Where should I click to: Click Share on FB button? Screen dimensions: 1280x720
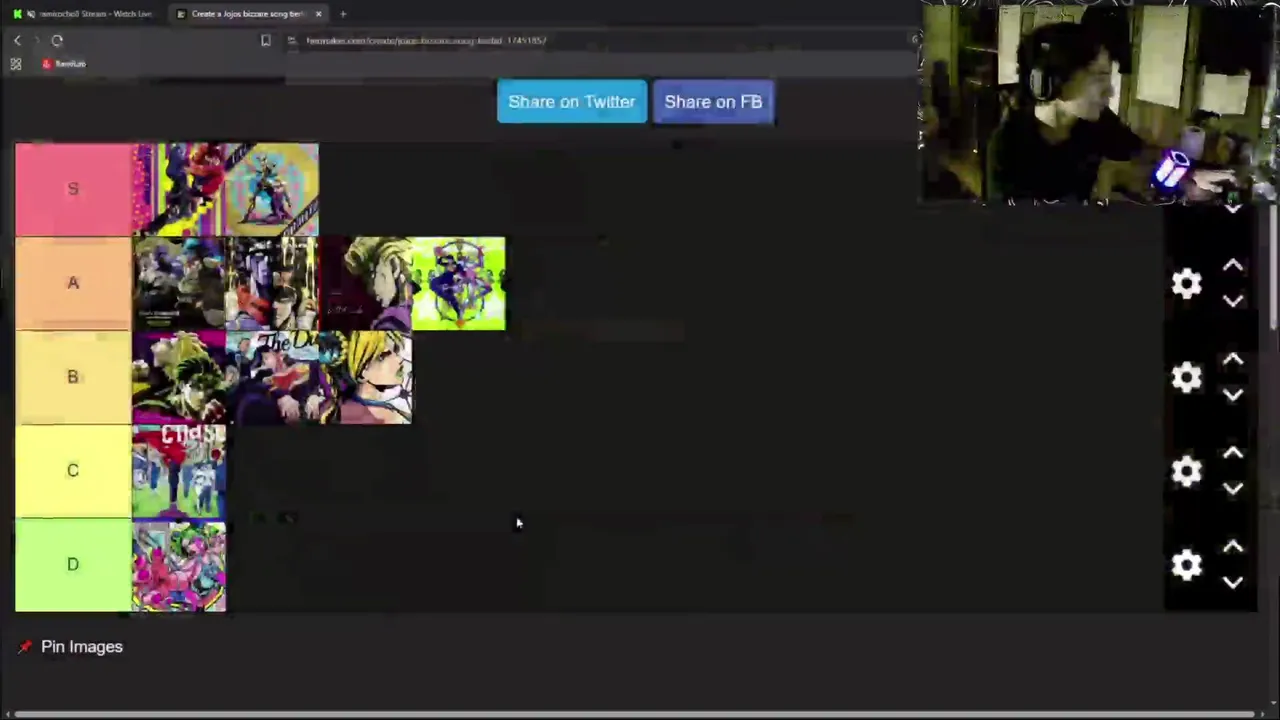(713, 102)
